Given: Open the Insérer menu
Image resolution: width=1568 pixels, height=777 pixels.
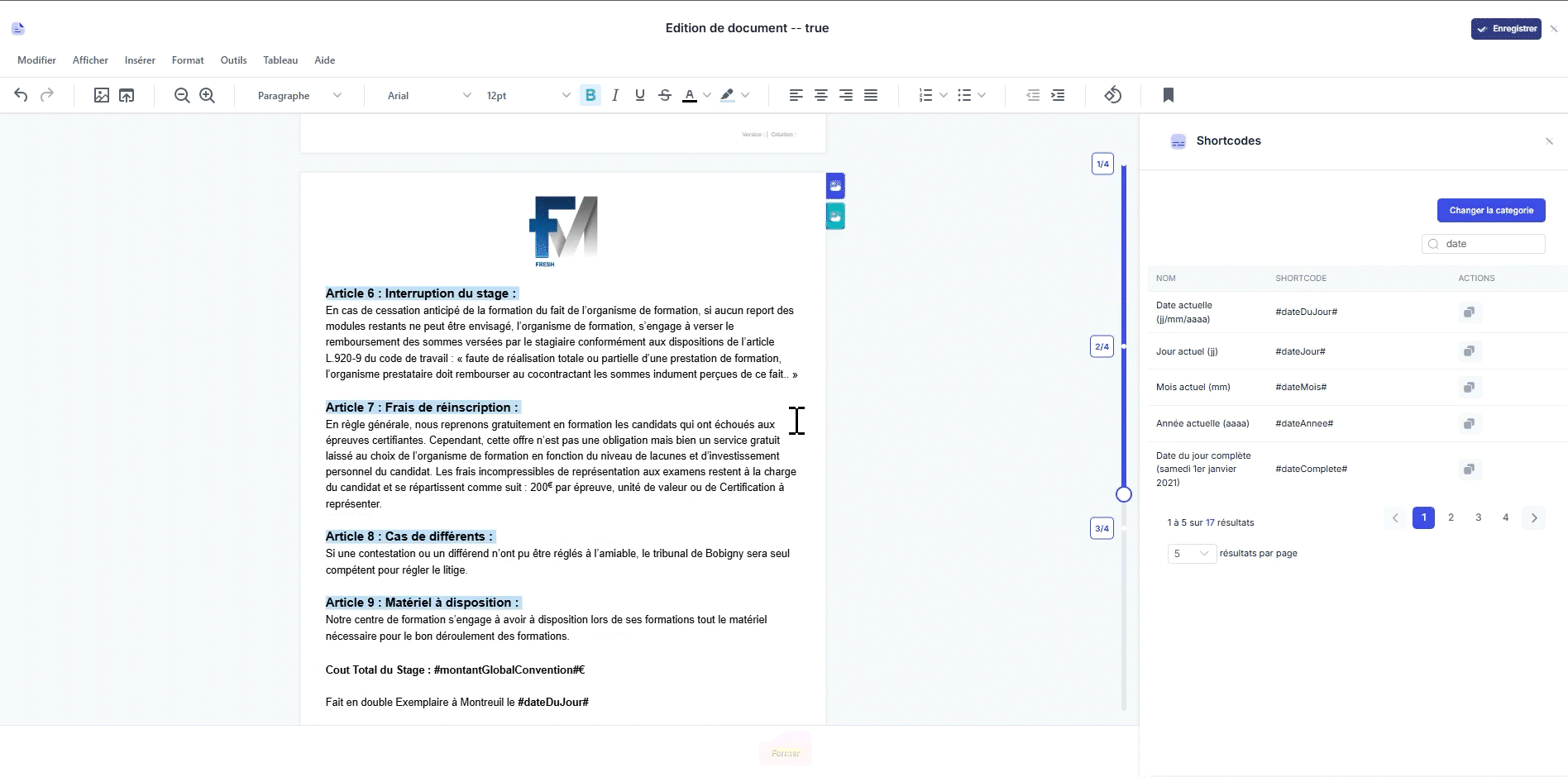Looking at the screenshot, I should pyautogui.click(x=140, y=60).
